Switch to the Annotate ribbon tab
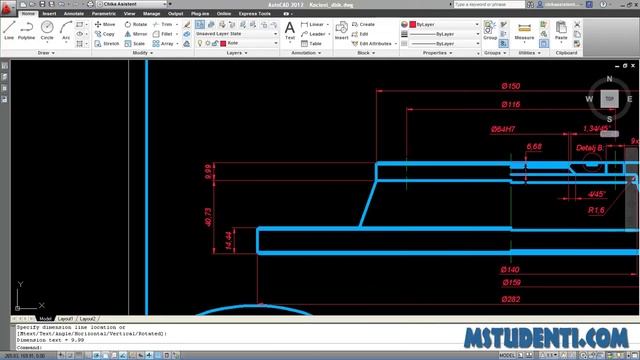This screenshot has width=640, height=360. (x=73, y=13)
